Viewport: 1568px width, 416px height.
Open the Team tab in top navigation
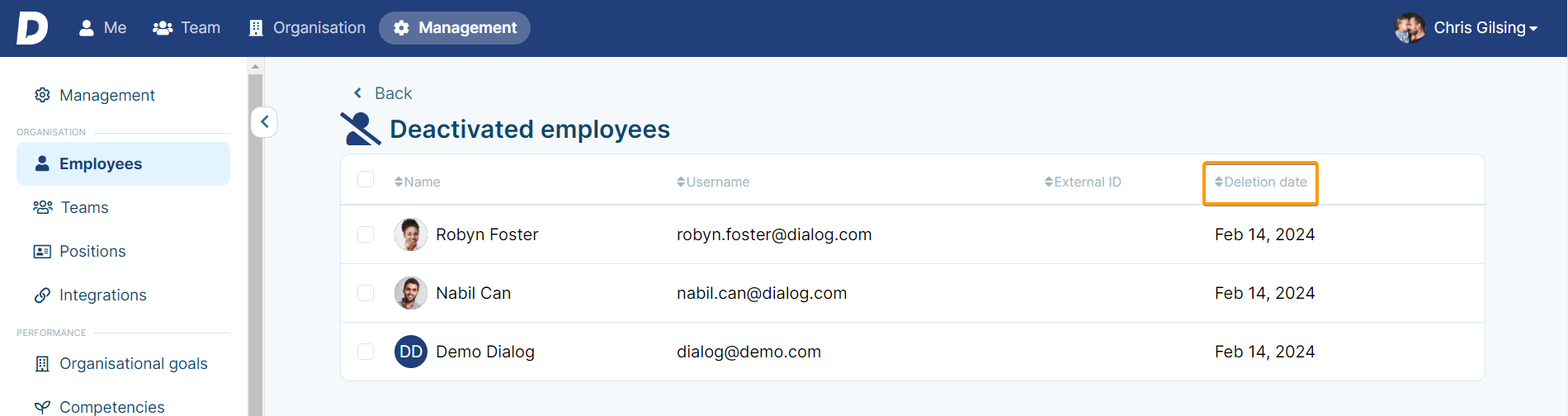pyautogui.click(x=187, y=28)
